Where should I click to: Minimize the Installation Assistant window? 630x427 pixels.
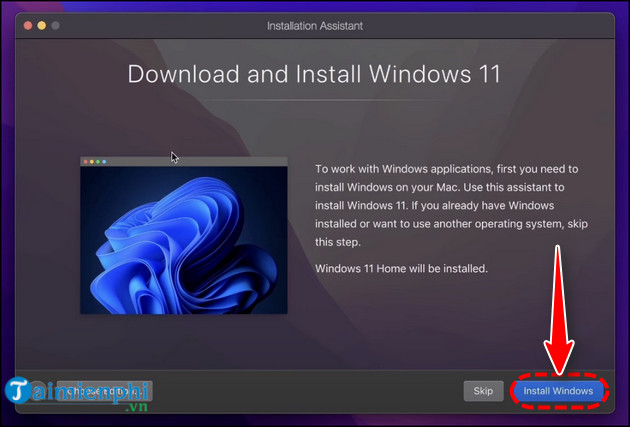[42, 26]
